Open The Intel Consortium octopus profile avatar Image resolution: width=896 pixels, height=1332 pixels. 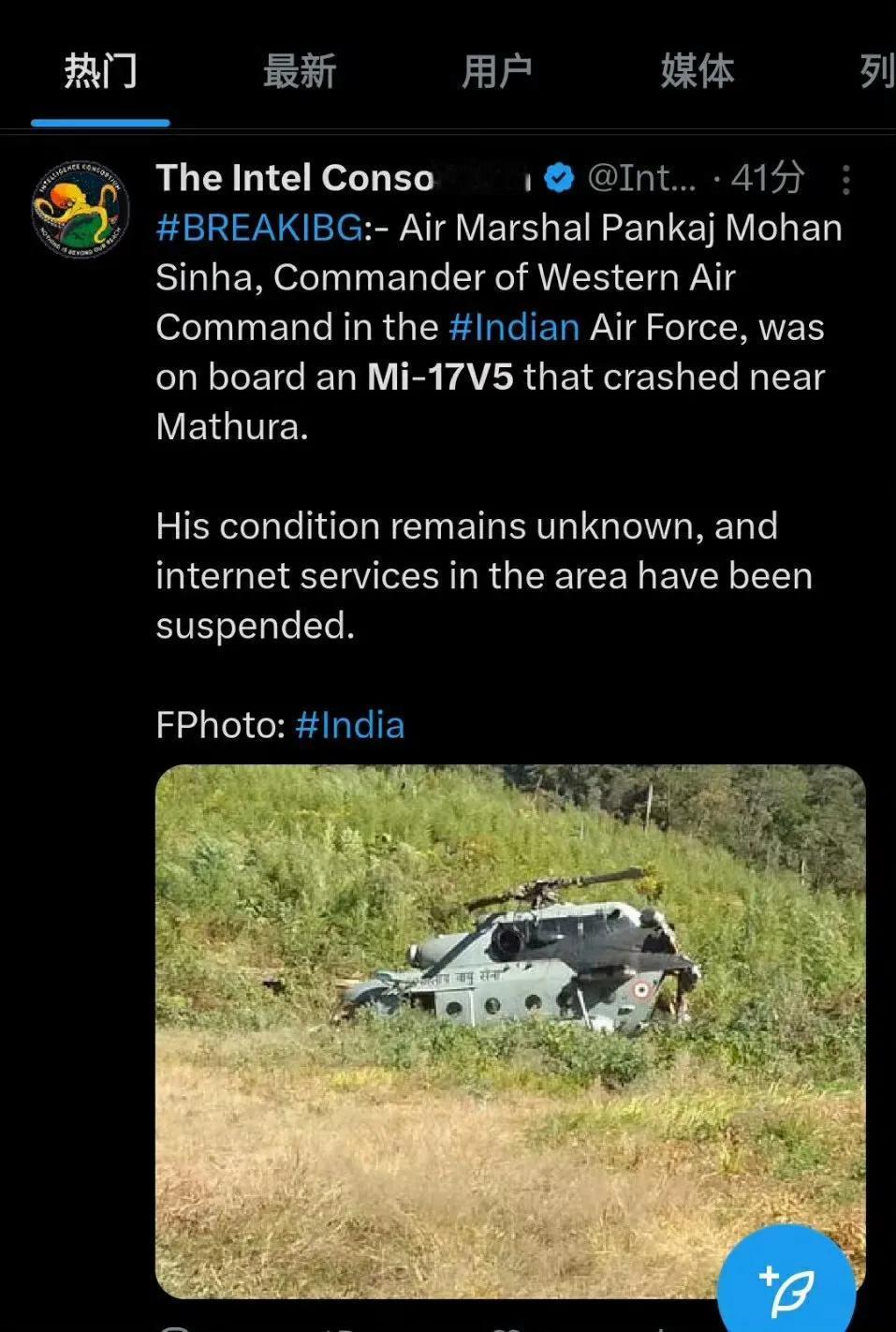pos(80,208)
